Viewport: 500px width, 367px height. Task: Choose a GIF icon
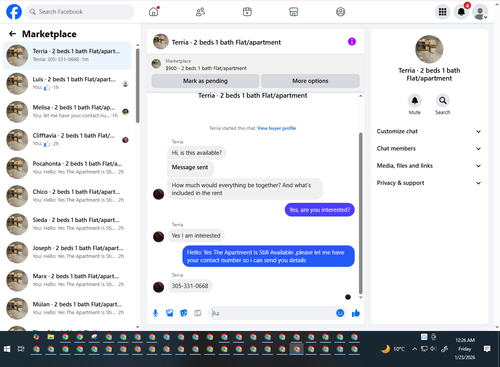(x=198, y=313)
